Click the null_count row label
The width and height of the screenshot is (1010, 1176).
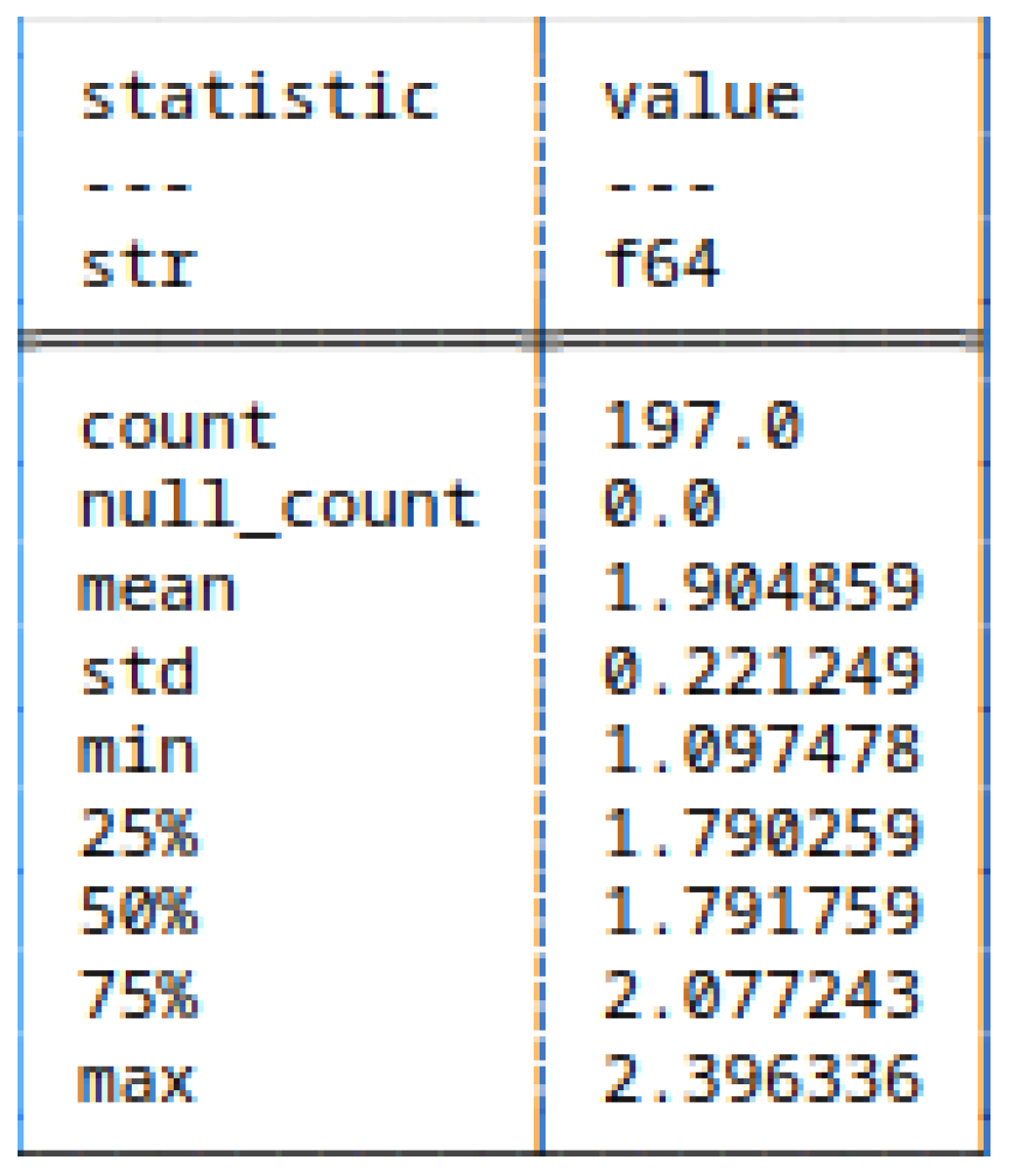click(x=279, y=507)
